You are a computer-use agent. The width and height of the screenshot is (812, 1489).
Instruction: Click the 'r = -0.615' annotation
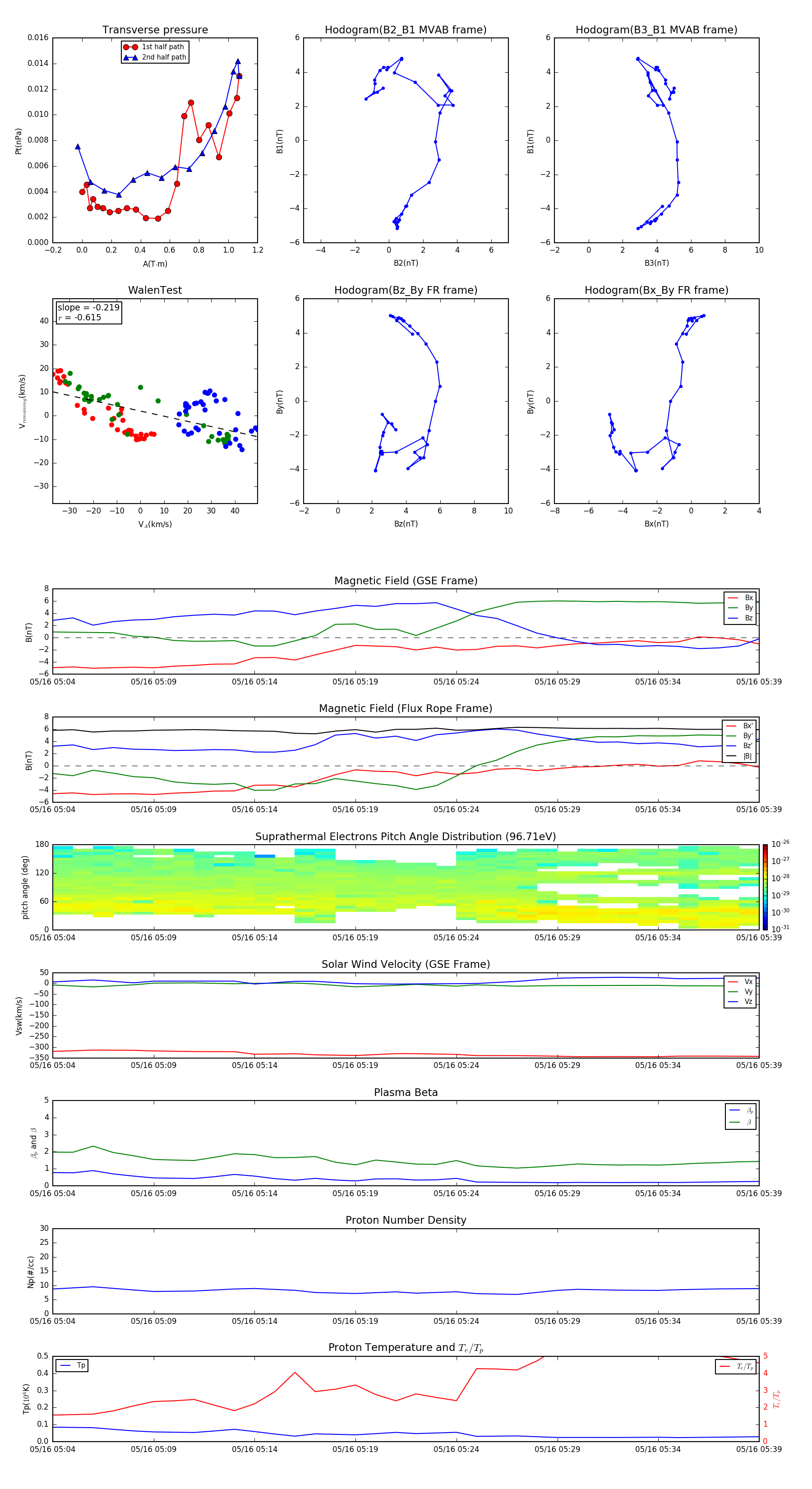tap(80, 317)
